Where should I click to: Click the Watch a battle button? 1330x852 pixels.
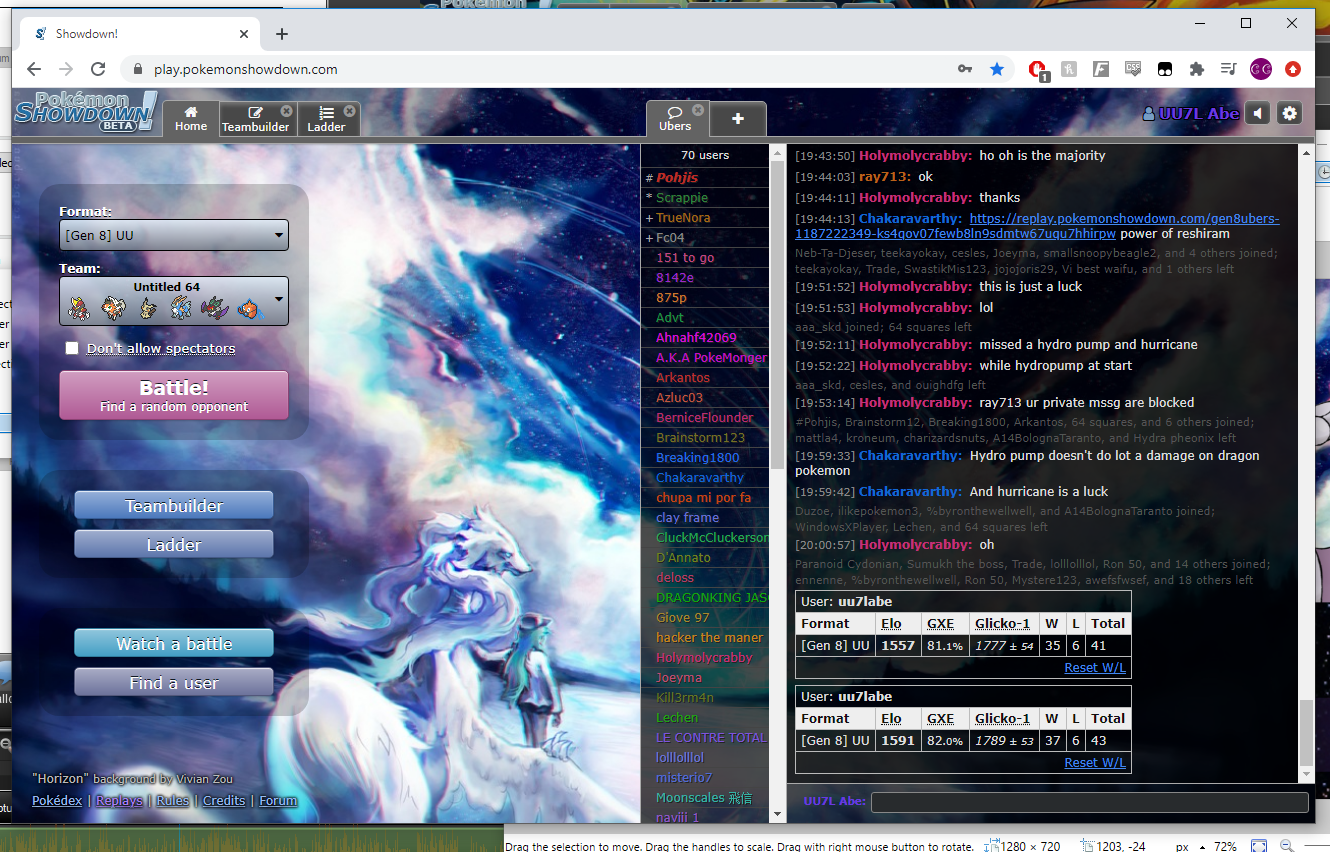point(174,644)
